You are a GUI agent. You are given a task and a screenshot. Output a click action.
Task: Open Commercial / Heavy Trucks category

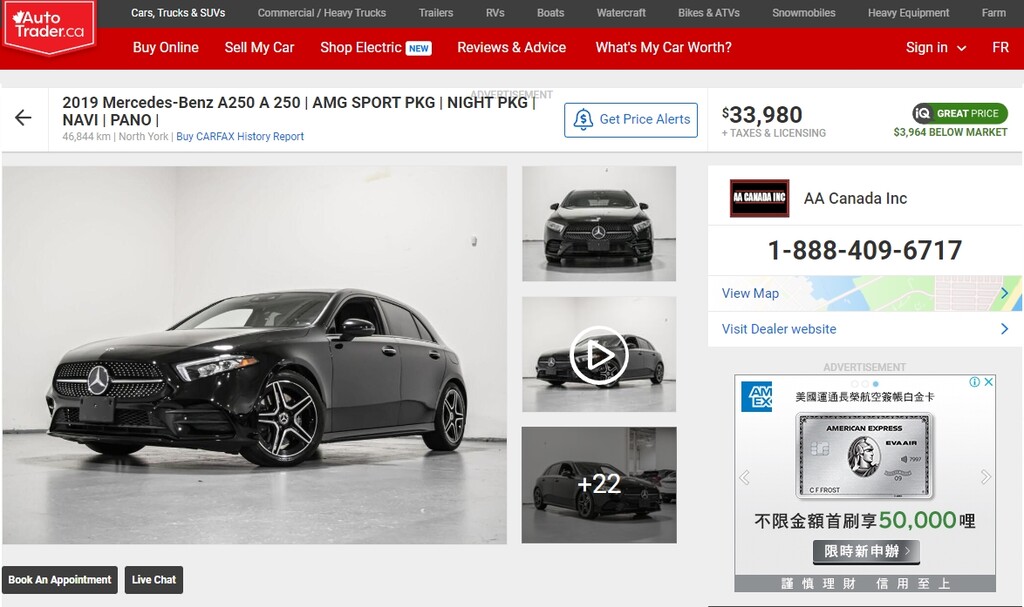click(321, 13)
